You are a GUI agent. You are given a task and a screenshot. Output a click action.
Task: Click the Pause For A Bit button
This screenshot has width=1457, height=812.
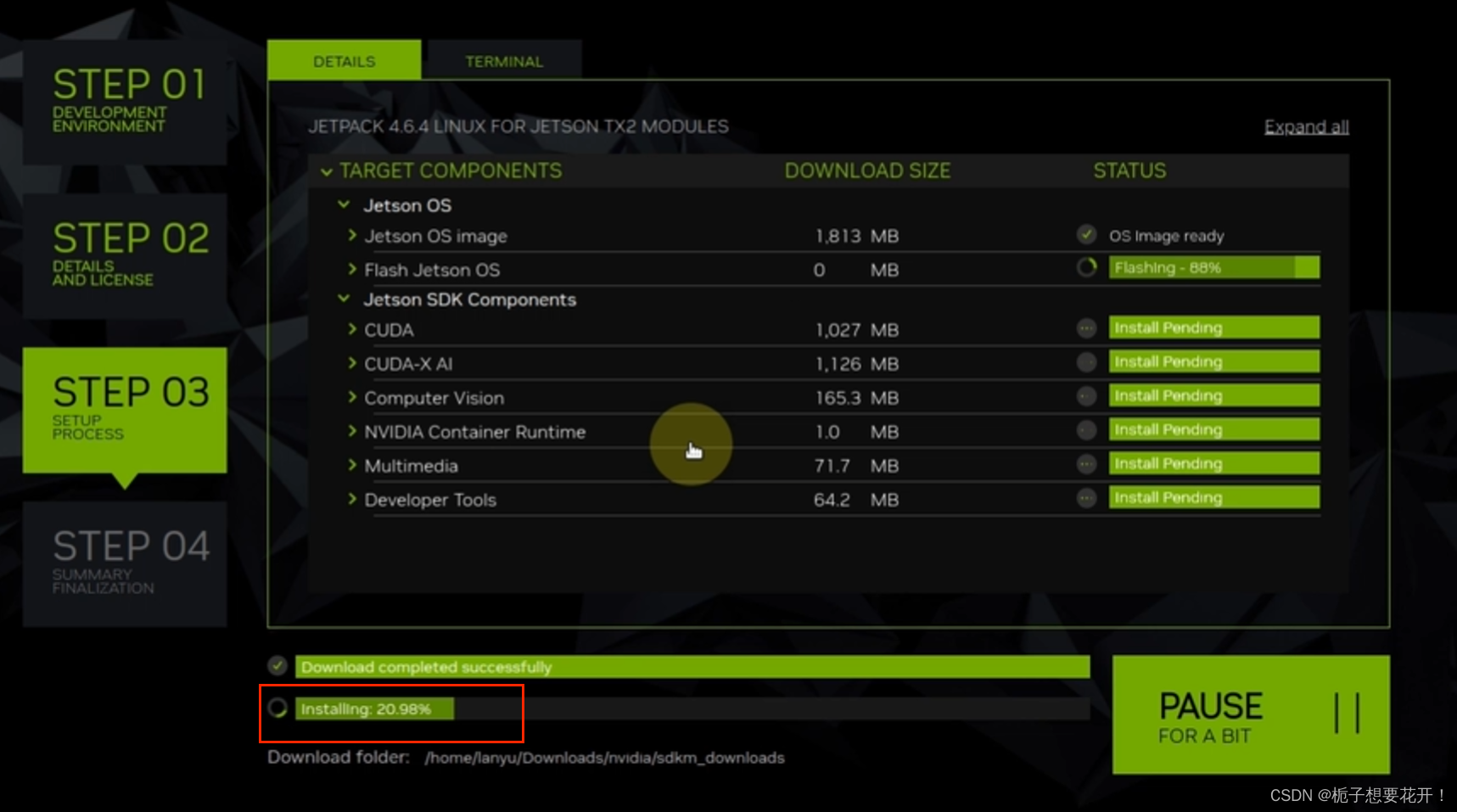click(1251, 714)
